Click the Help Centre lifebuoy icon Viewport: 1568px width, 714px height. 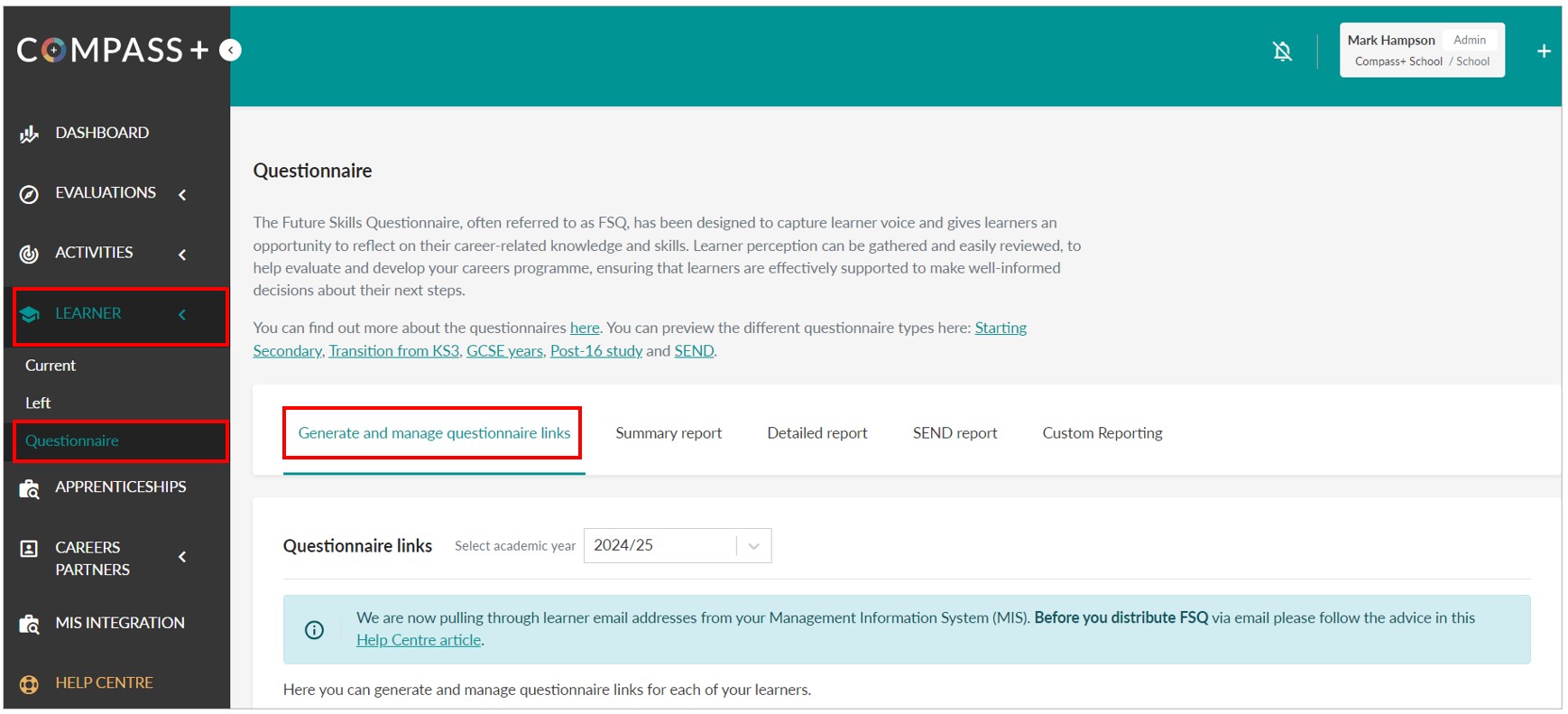coord(29,684)
